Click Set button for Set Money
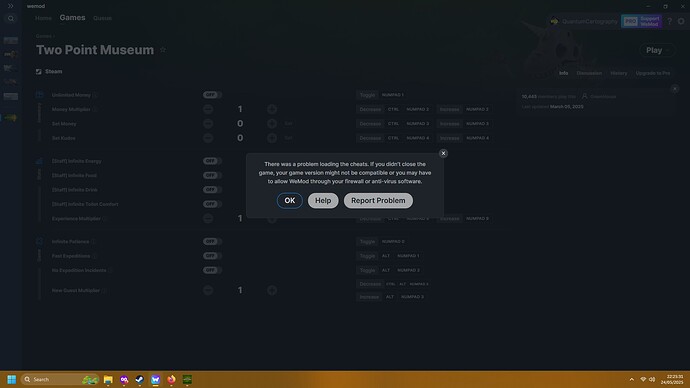The width and height of the screenshot is (690, 388). coord(288,124)
